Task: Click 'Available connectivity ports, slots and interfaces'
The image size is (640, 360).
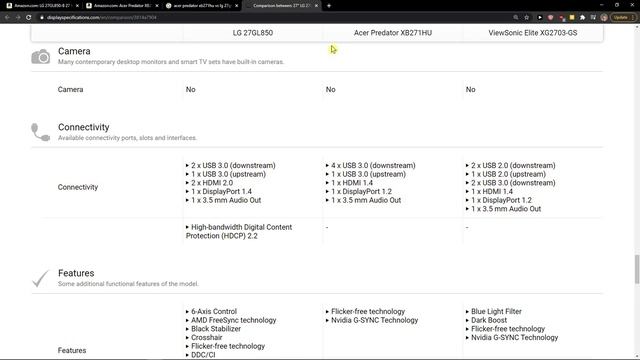Action: coord(127,138)
